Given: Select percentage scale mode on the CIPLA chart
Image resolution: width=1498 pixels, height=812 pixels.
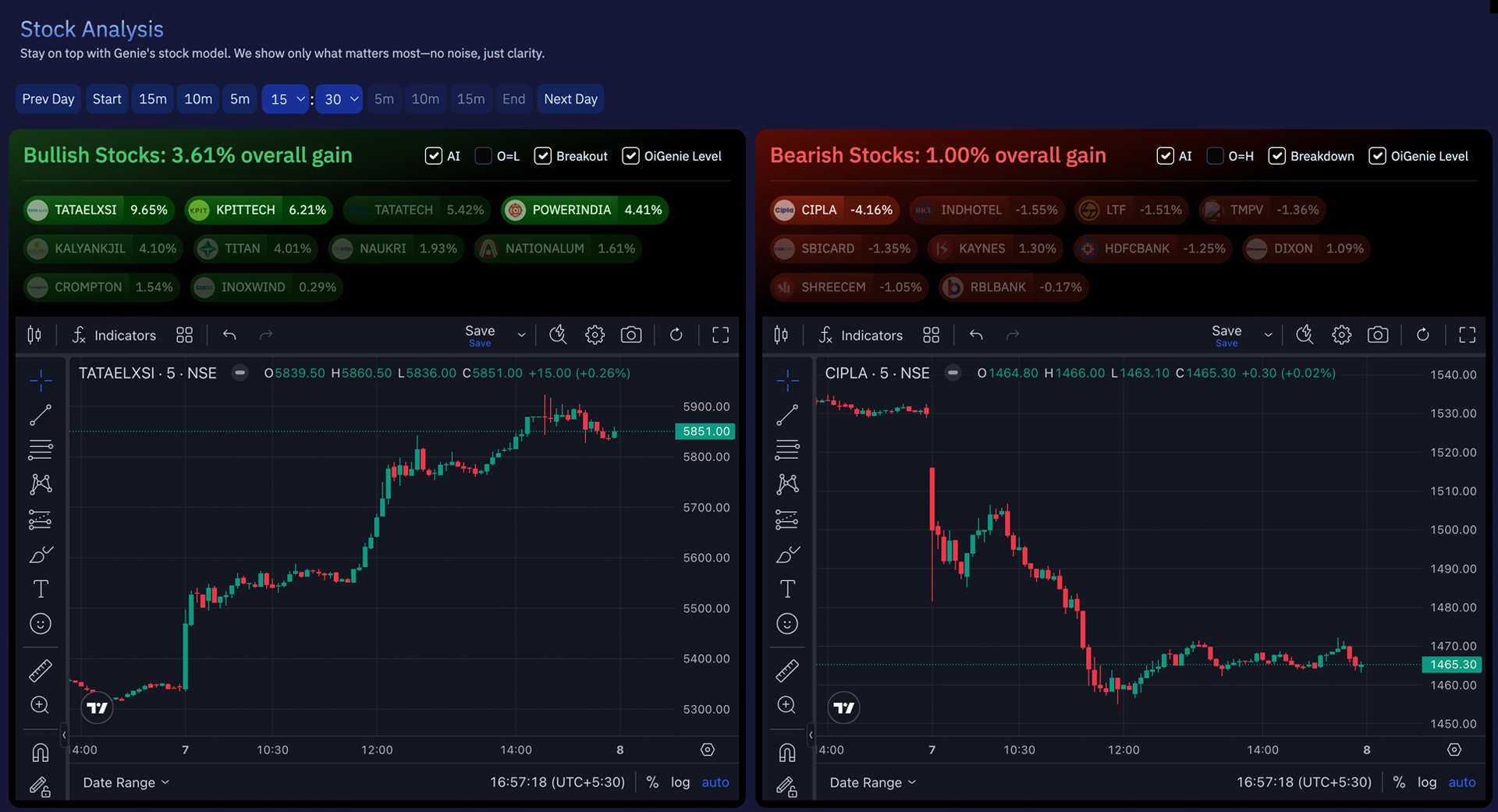Looking at the screenshot, I should coord(1399,782).
